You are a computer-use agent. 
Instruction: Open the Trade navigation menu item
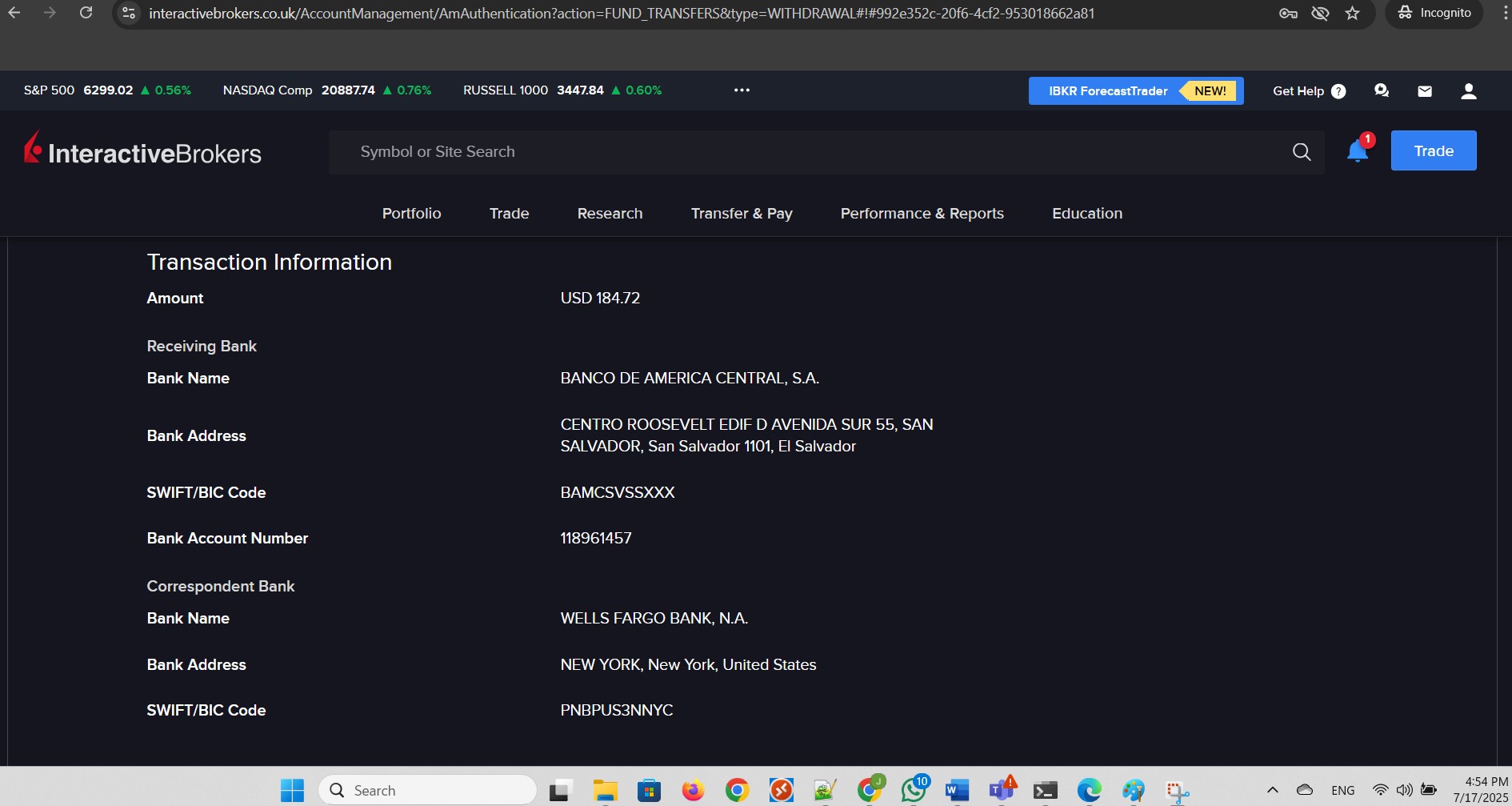510,214
